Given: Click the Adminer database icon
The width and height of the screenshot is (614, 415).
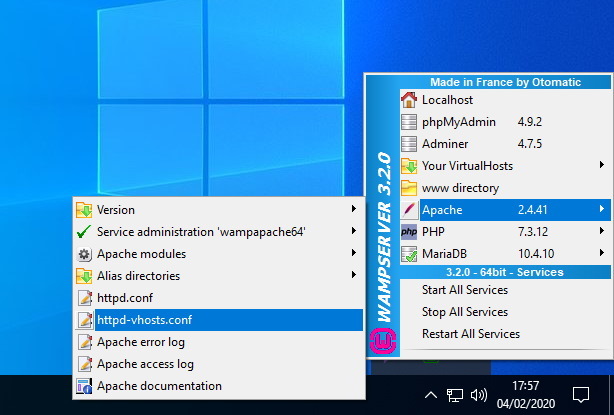Looking at the screenshot, I should [408, 144].
